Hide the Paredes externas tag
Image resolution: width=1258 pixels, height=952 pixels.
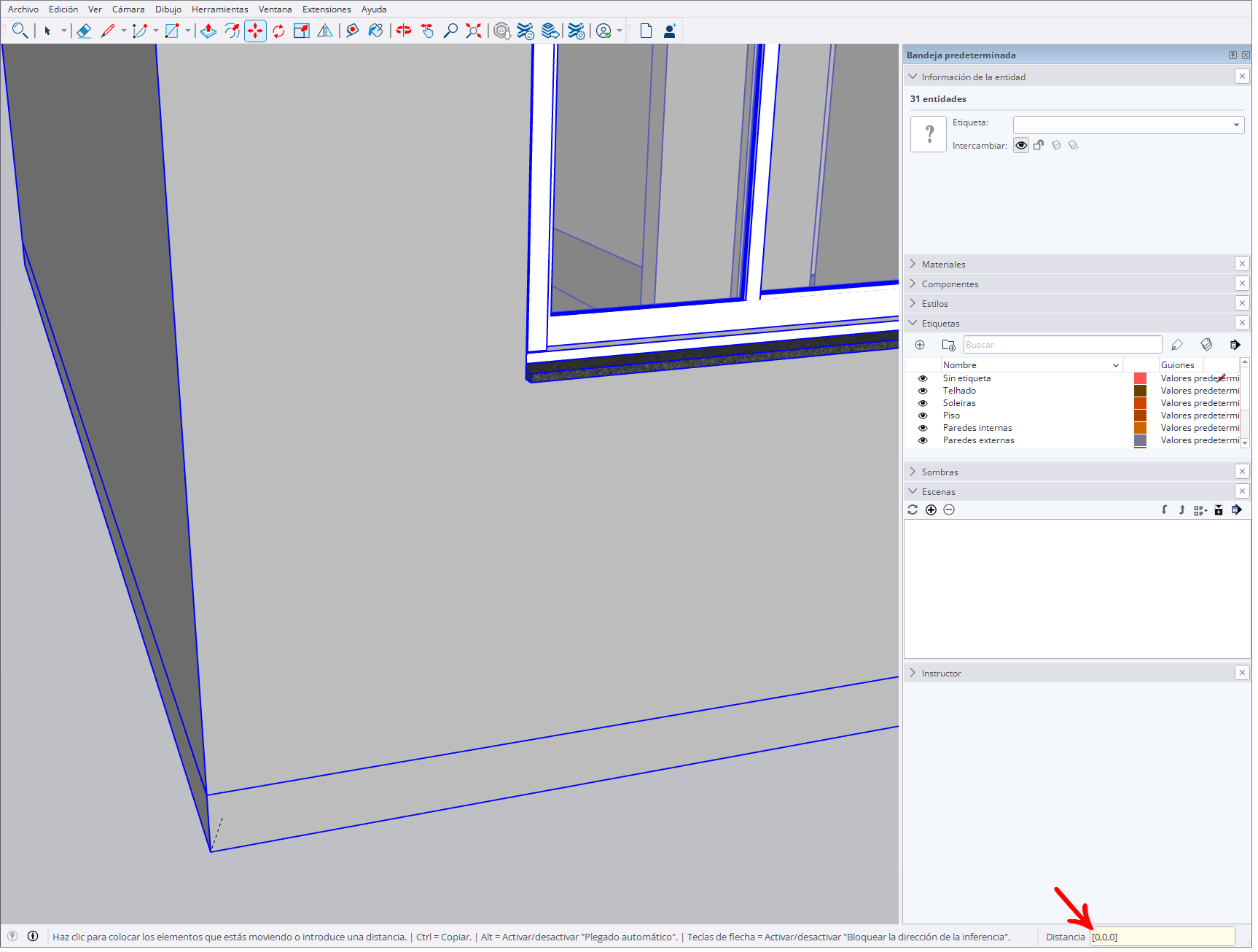(923, 440)
